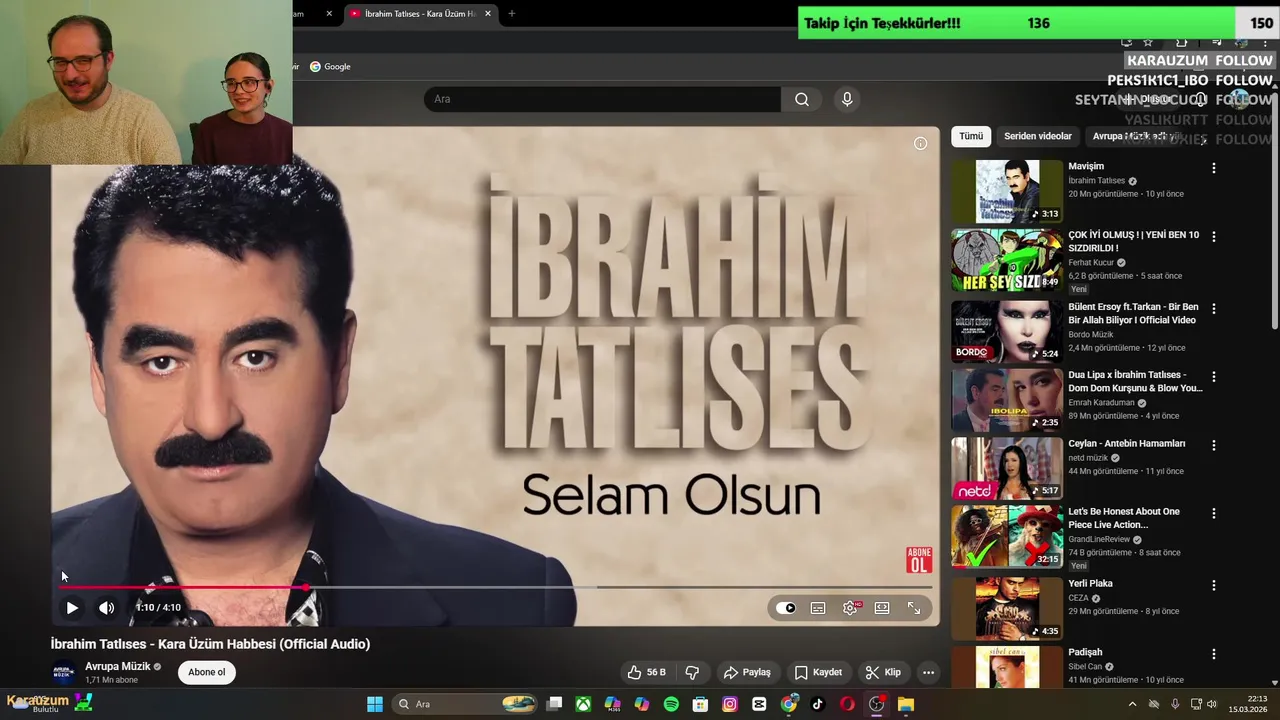Open the Let's Be Honest One Piece thumbnail
1280x720 pixels.
[x=1007, y=536]
